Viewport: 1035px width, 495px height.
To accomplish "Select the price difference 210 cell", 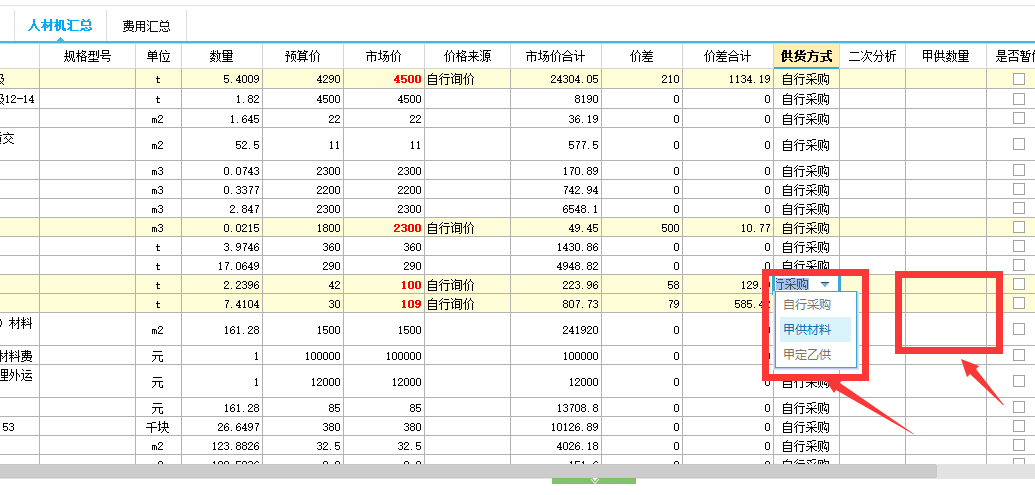I will pos(642,79).
